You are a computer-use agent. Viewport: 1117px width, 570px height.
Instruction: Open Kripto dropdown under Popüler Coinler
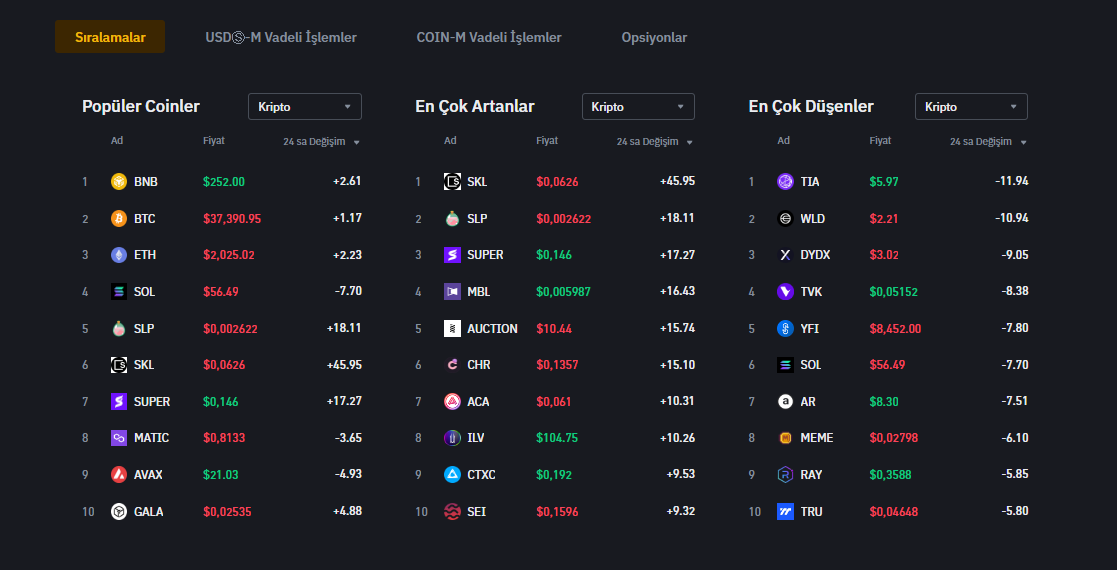[x=304, y=107]
